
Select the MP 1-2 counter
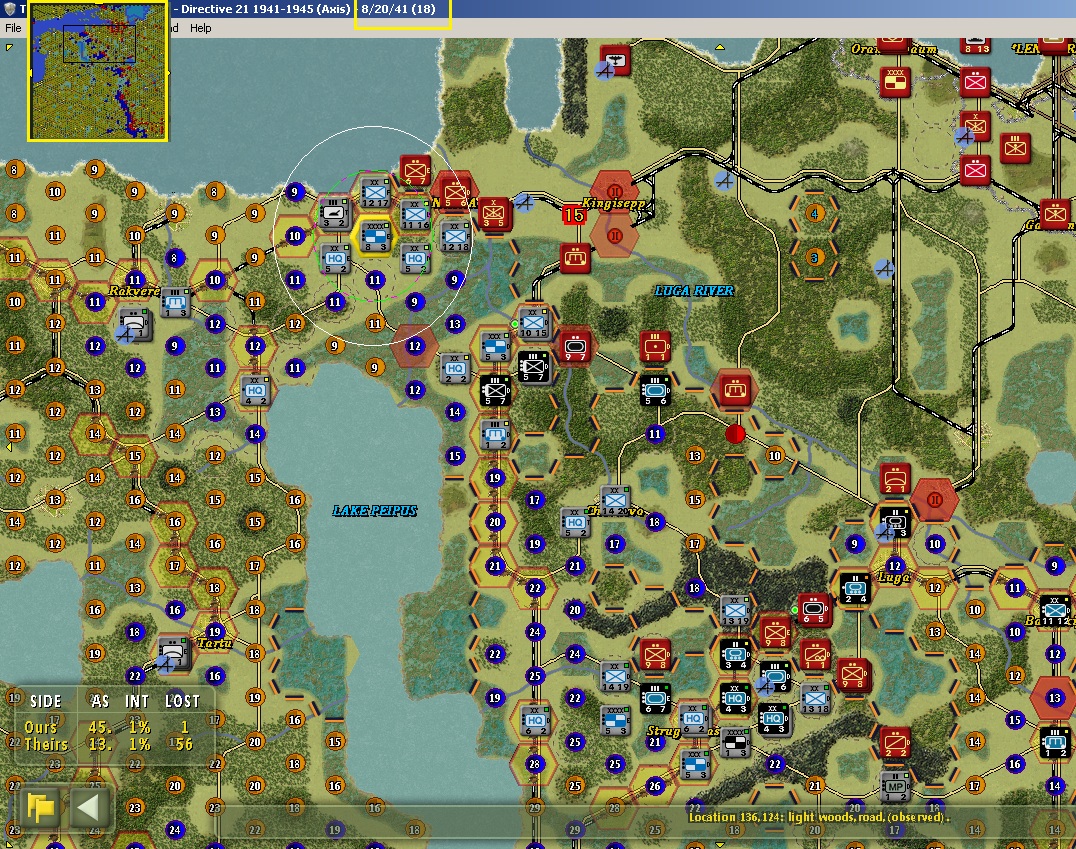[895, 787]
